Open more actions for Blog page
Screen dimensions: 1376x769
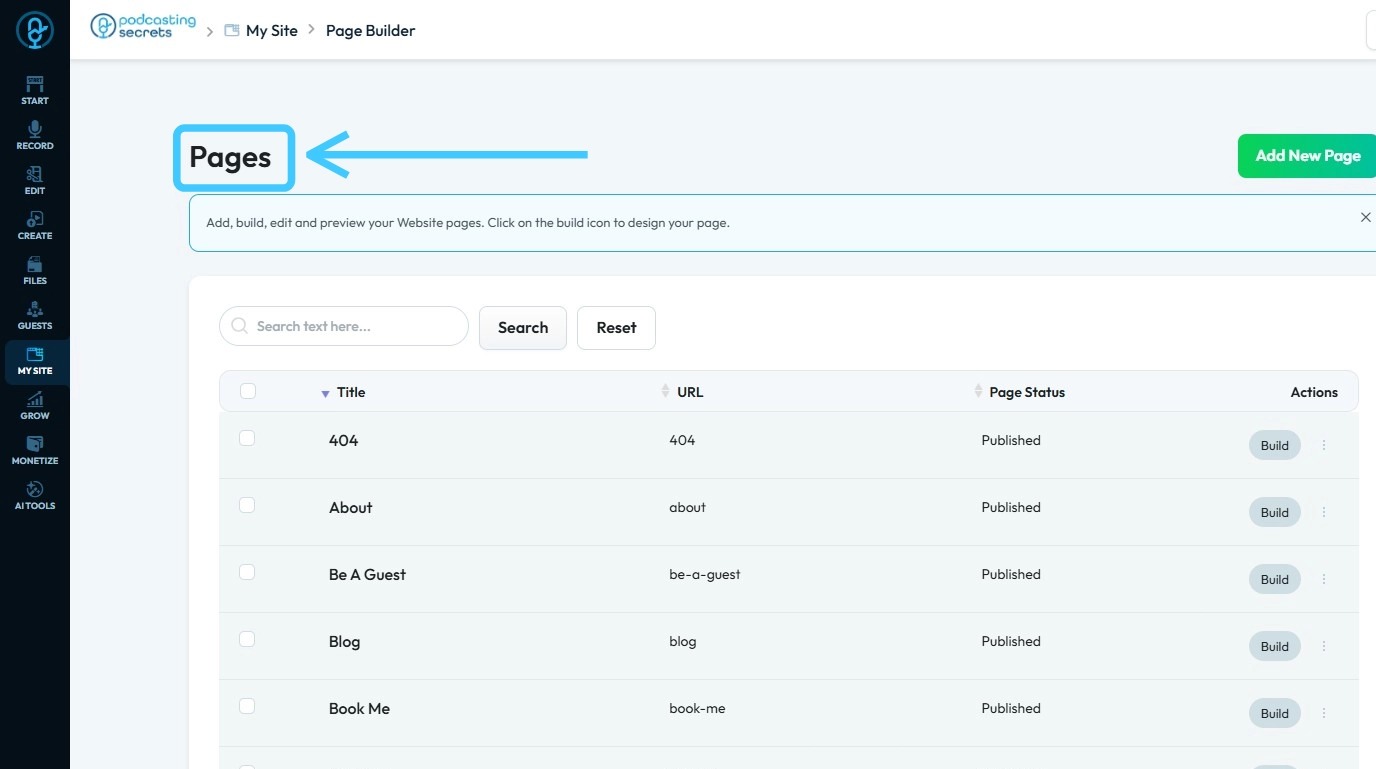coord(1324,646)
